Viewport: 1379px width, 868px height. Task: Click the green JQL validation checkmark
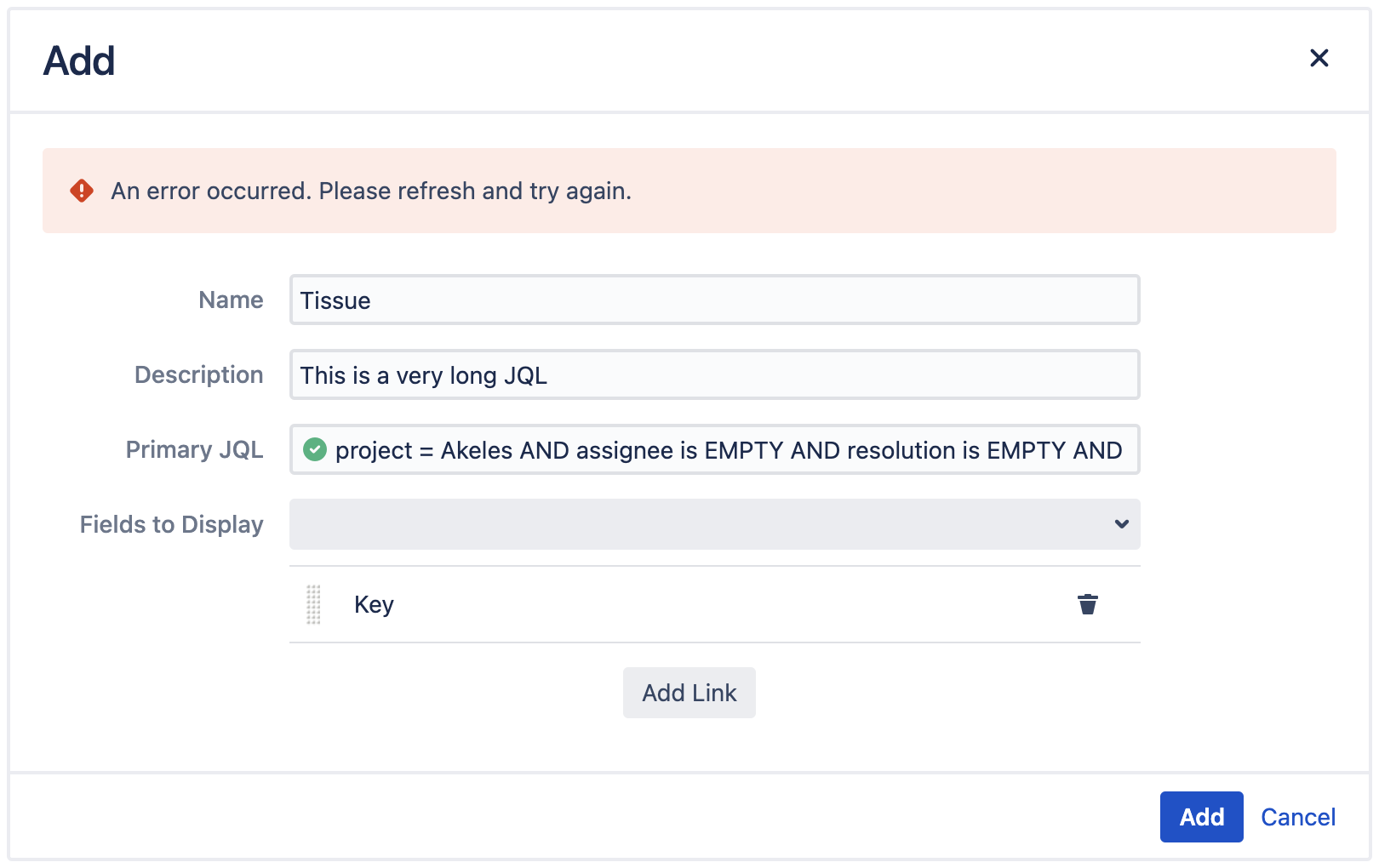[x=315, y=450]
